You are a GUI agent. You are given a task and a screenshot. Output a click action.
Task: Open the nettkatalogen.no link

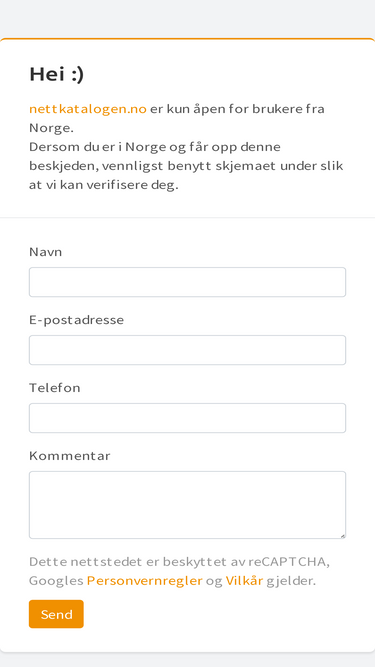coord(88,109)
